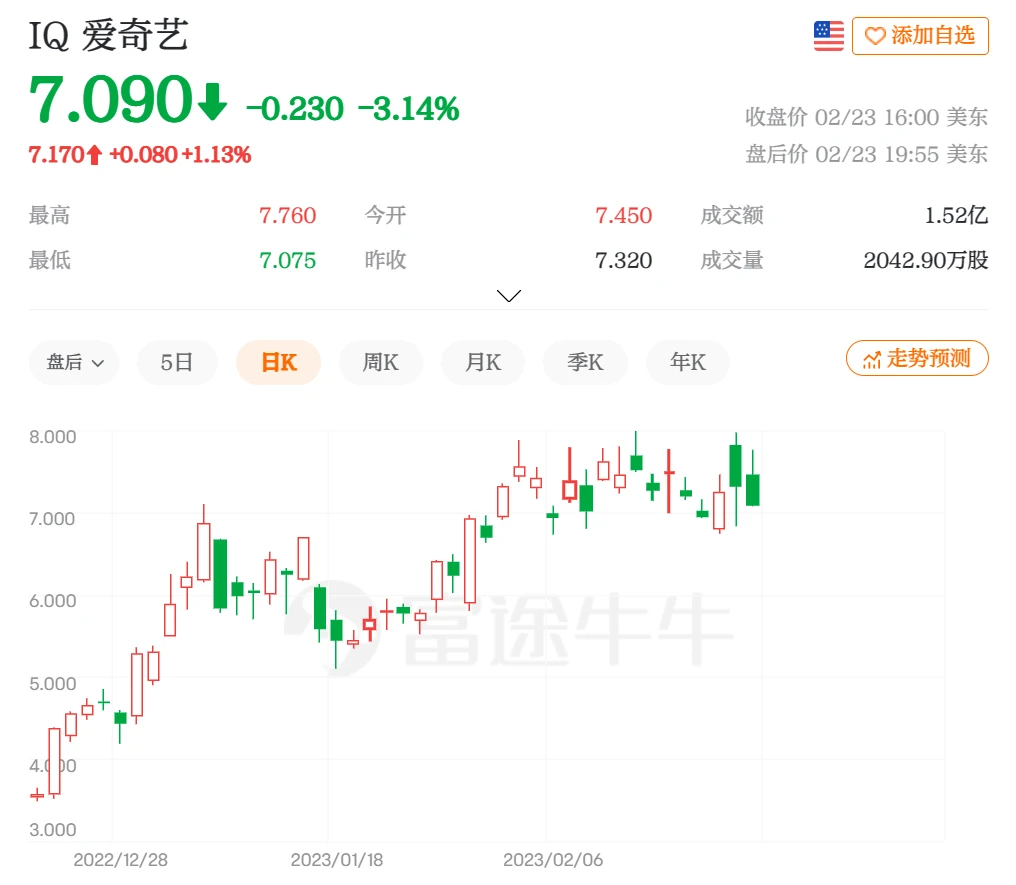Click the IQ 爱奇艺 stock title
This screenshot has height=885, width=1016.
[108, 35]
